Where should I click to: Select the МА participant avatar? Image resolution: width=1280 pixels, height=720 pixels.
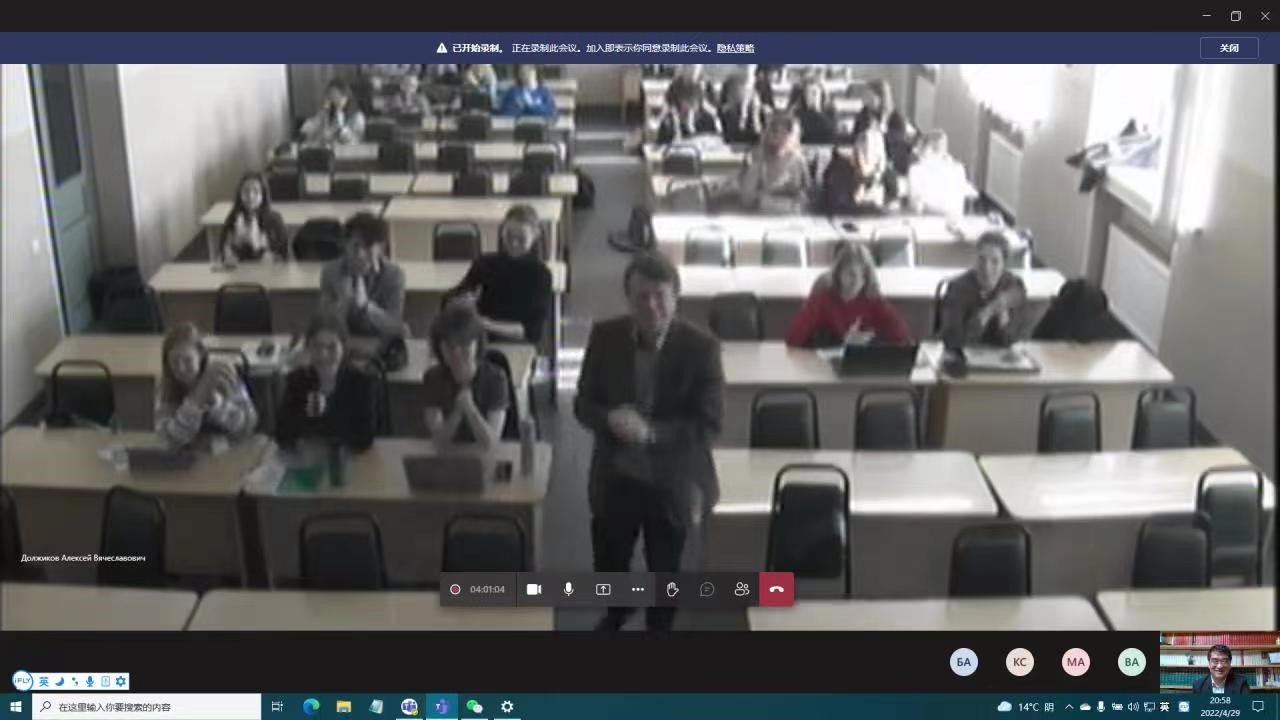[1076, 662]
